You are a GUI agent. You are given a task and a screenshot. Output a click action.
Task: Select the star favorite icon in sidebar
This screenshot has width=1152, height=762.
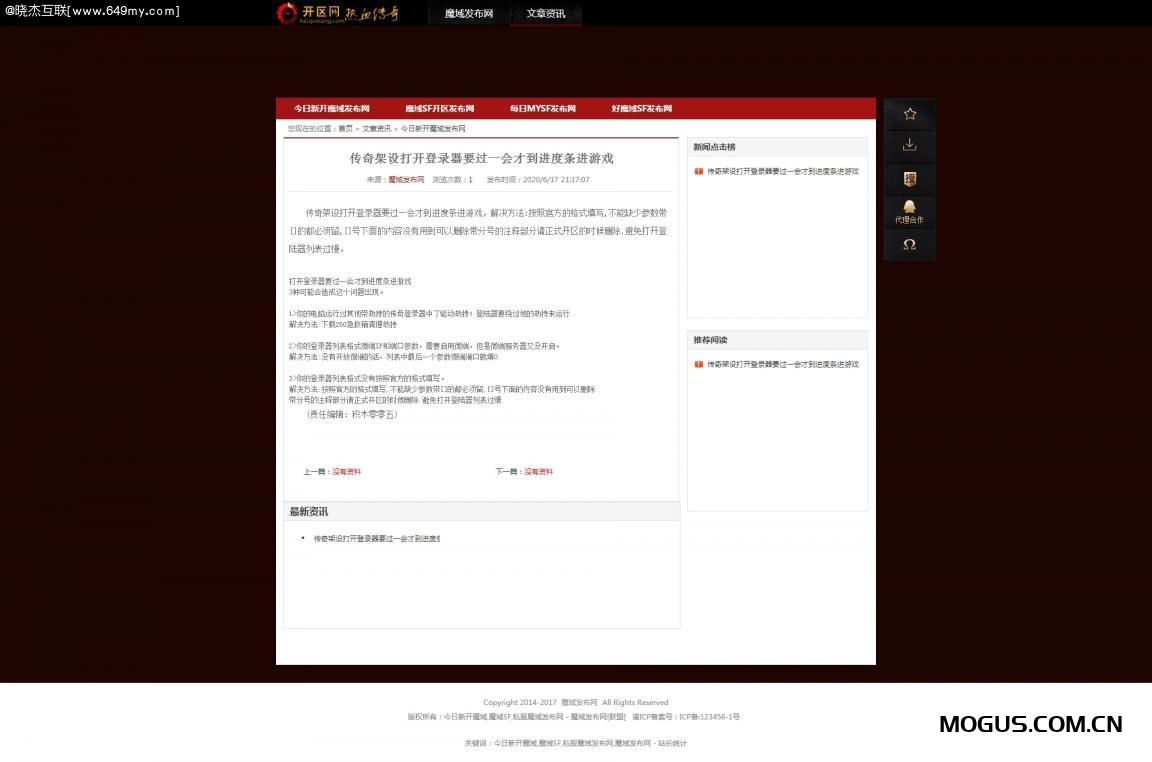(909, 113)
